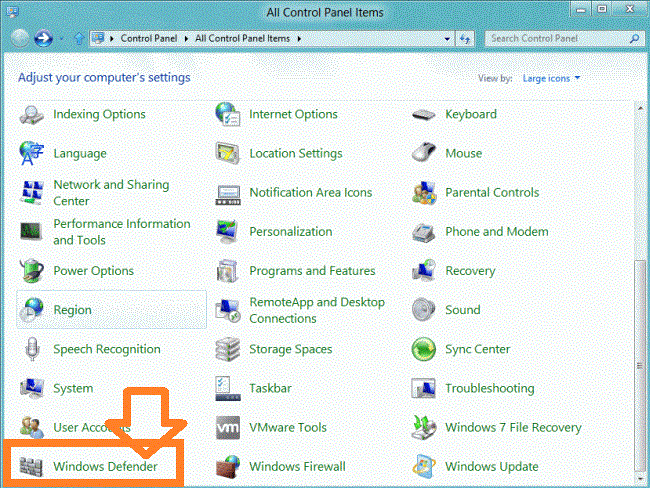Open the Storage Spaces drives icon
This screenshot has height=488, width=650.
click(x=228, y=349)
